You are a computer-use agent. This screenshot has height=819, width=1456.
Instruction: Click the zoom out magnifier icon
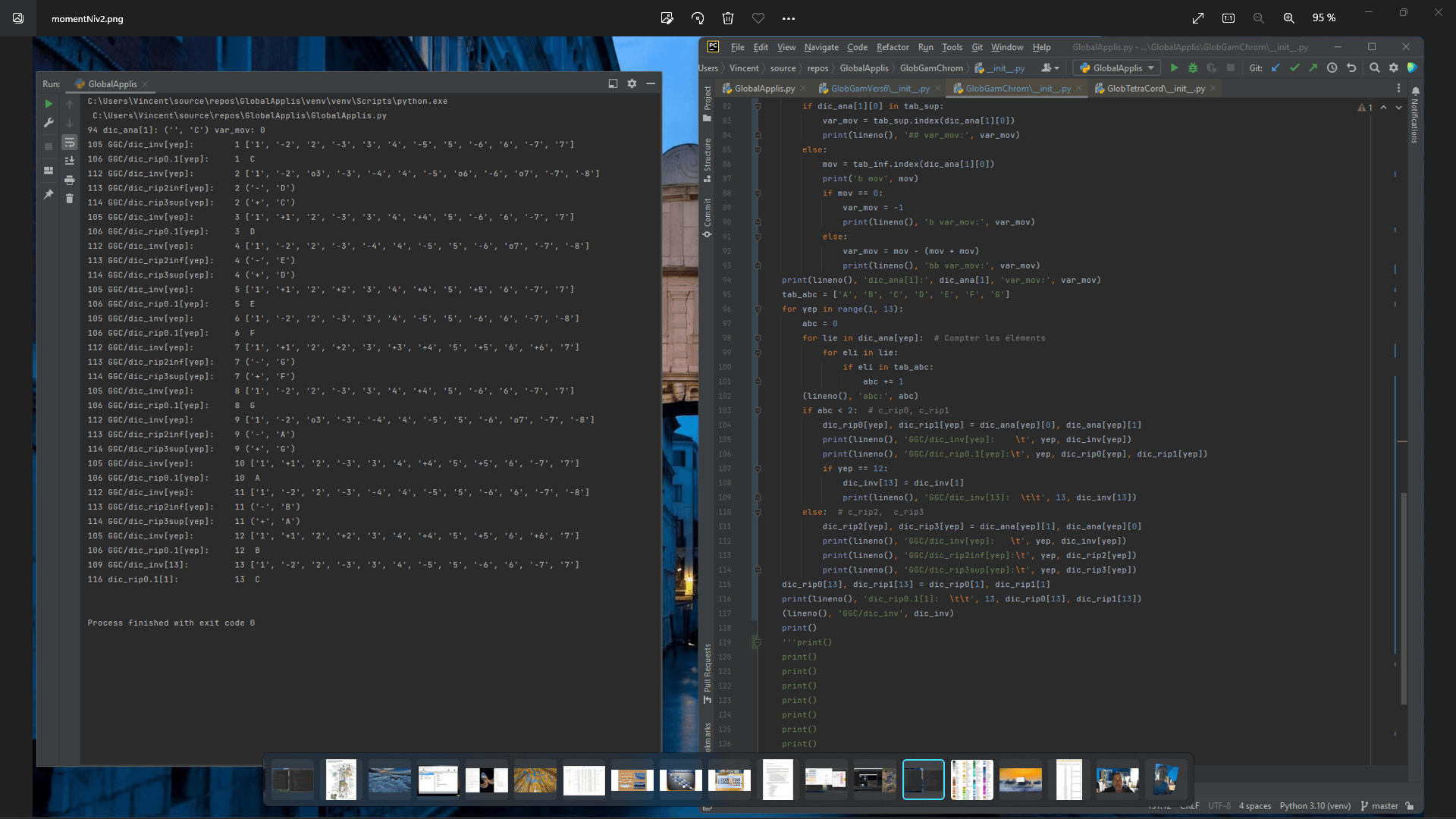1259,18
